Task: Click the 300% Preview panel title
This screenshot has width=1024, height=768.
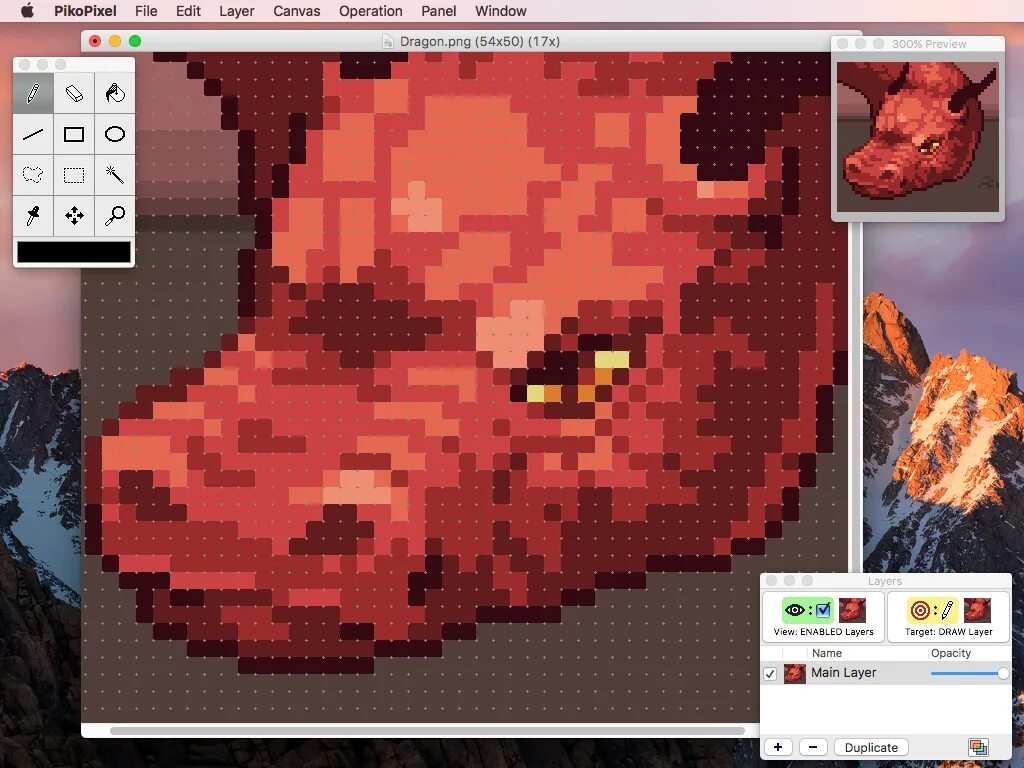Action: (x=929, y=44)
